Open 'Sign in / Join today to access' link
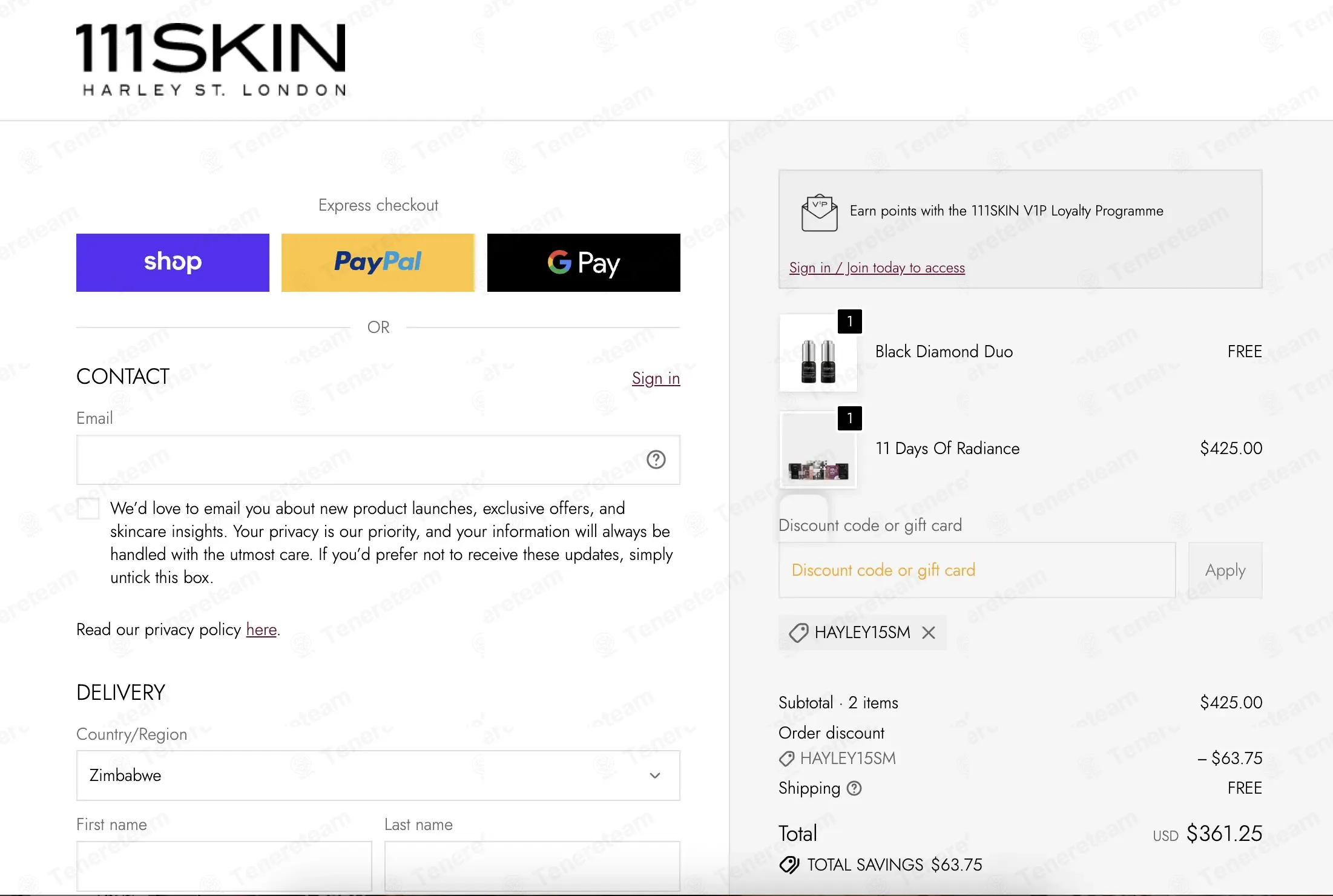The width and height of the screenshot is (1333, 896). [x=877, y=268]
